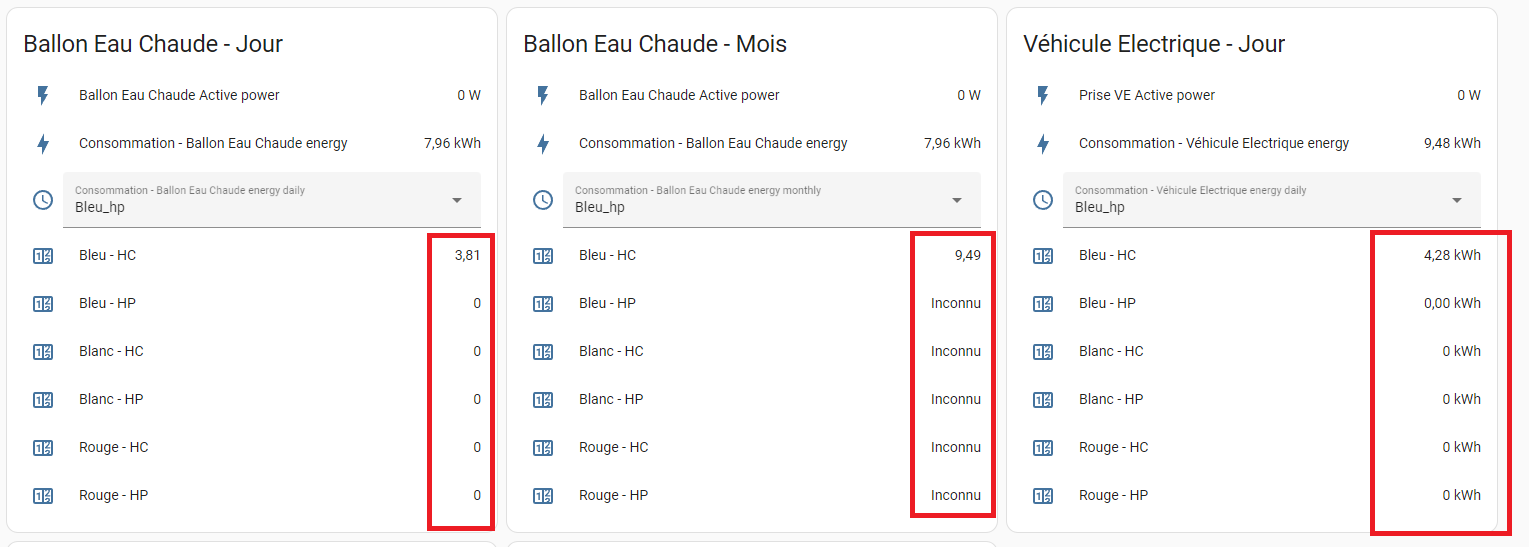Open the Bleu - HC entity showing 3,81
This screenshot has height=547, width=1529.
[x=256, y=256]
